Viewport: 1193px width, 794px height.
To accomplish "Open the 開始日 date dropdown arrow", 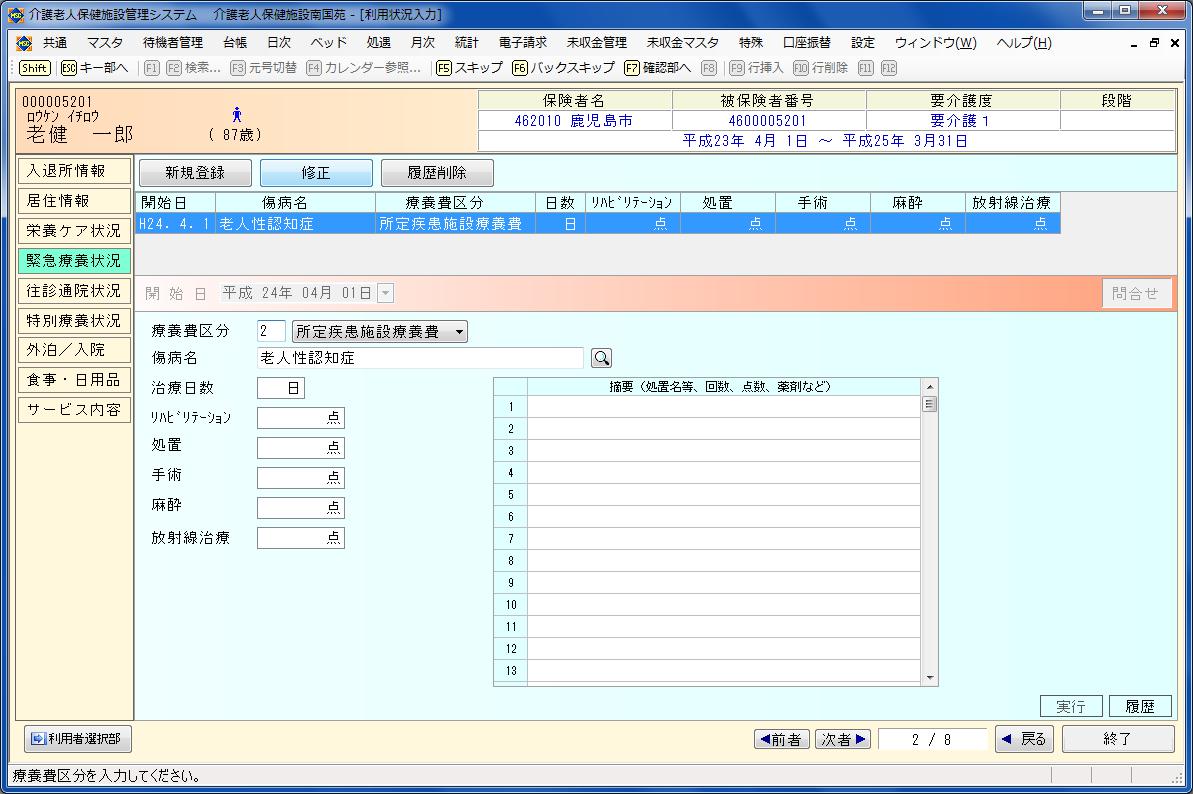I will pos(386,293).
